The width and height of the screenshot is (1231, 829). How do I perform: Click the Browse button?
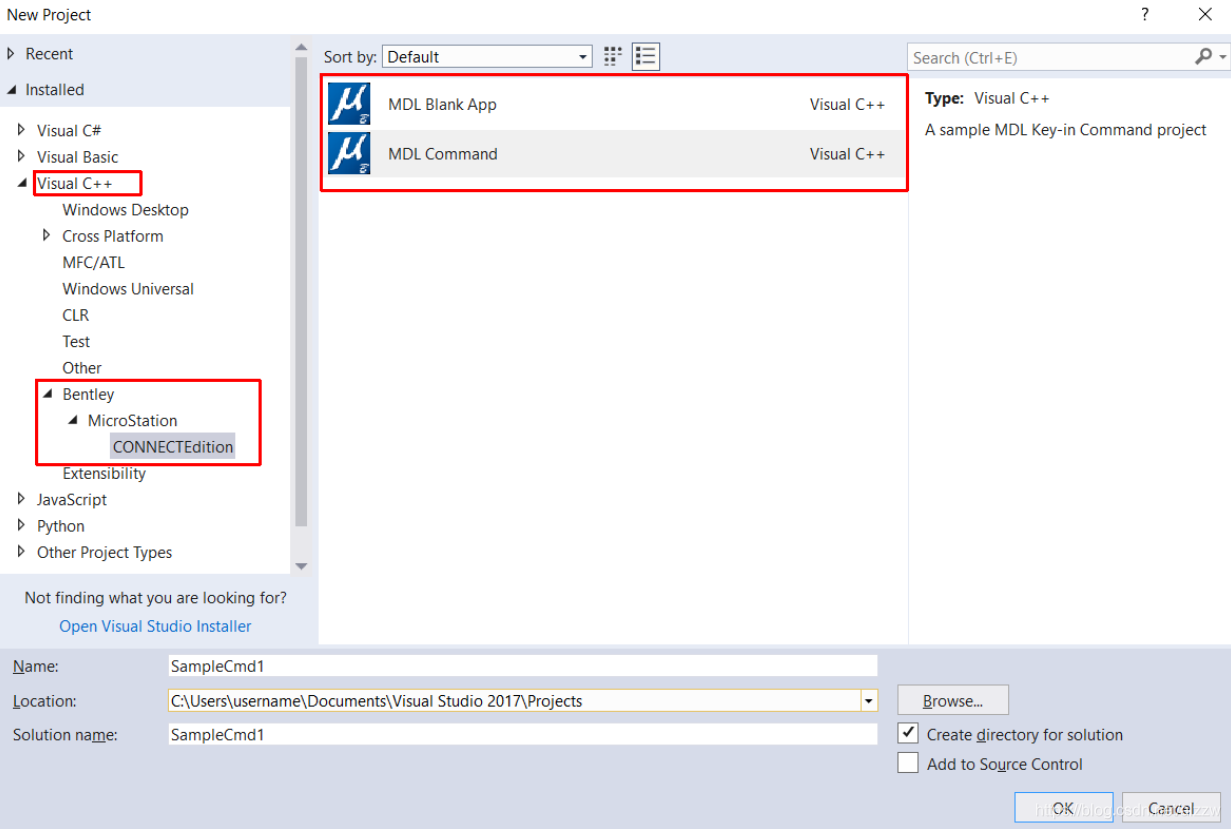point(952,701)
